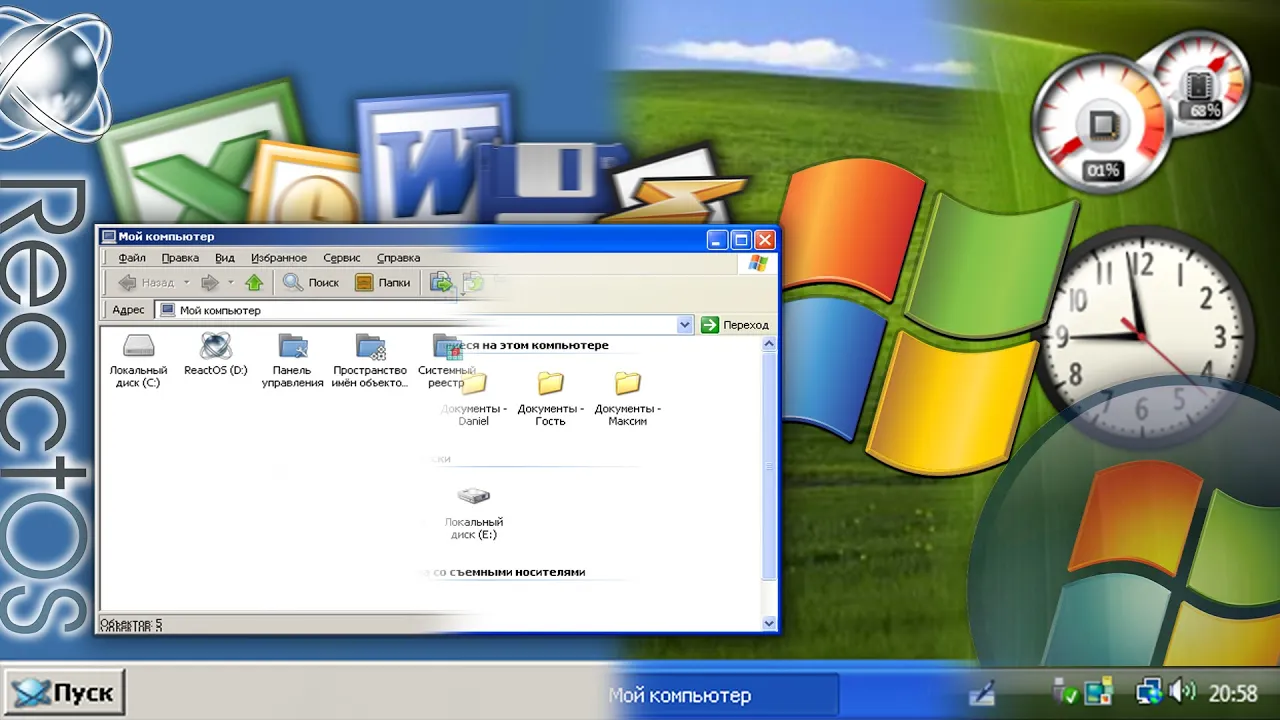Open the Избранное menu
The height and width of the screenshot is (720, 1280).
pos(279,258)
